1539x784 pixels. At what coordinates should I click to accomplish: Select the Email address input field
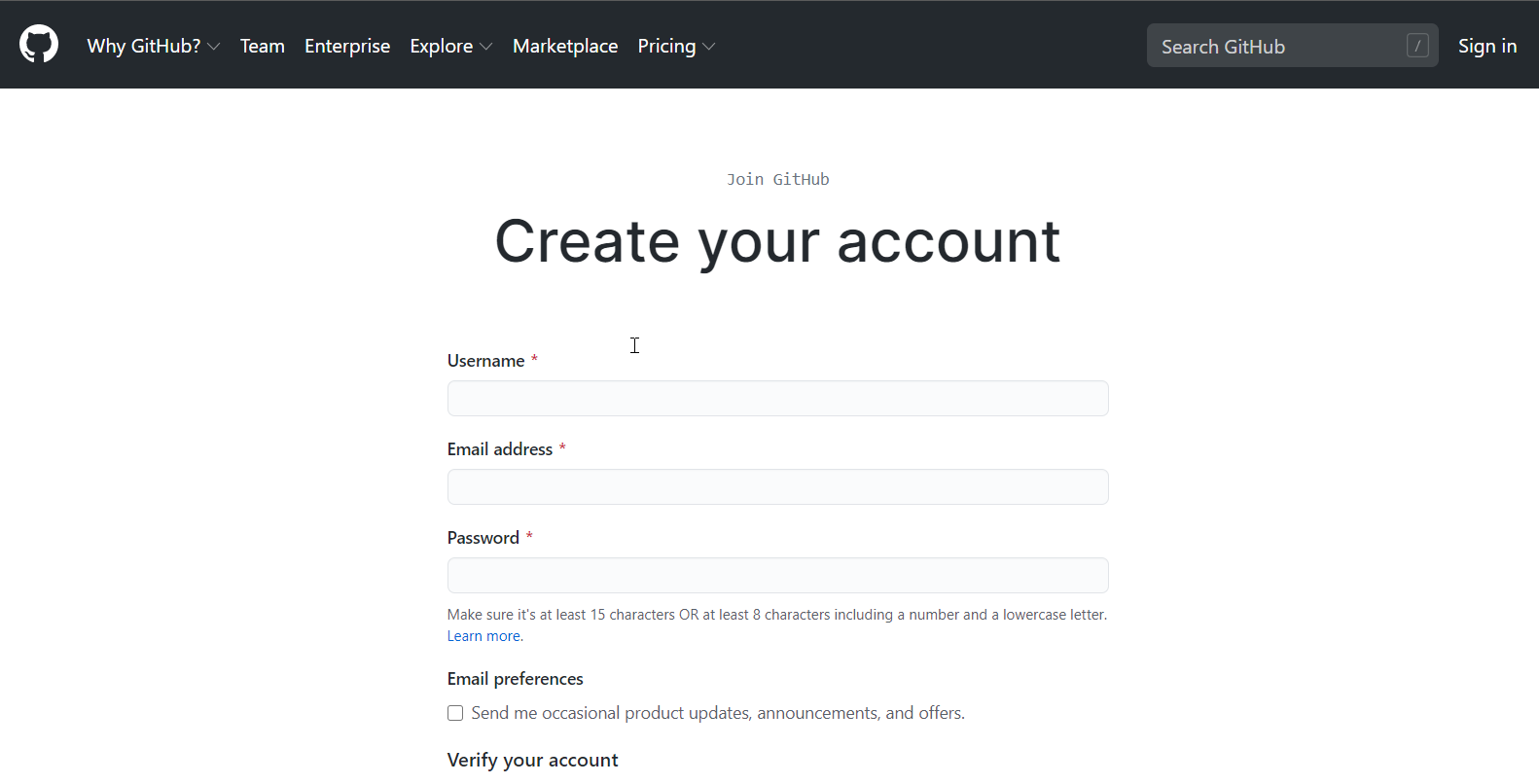[x=777, y=487]
